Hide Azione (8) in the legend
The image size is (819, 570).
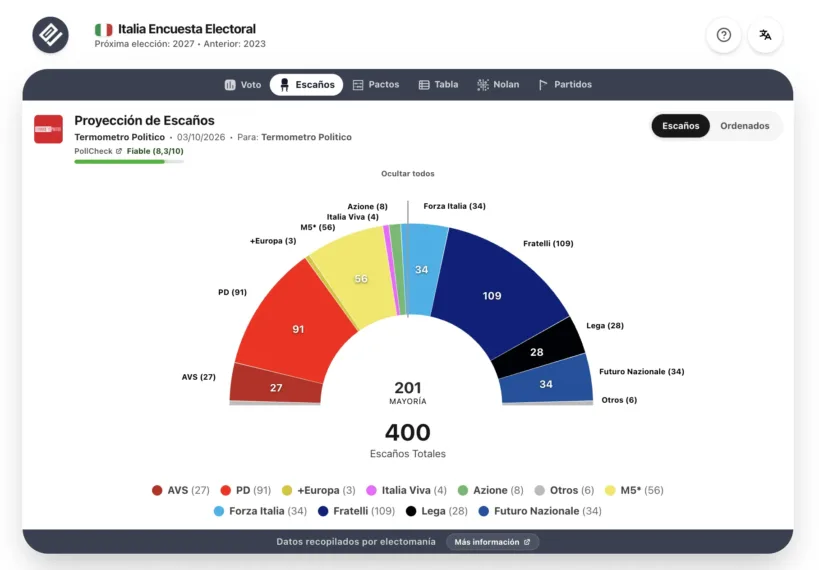(x=490, y=490)
